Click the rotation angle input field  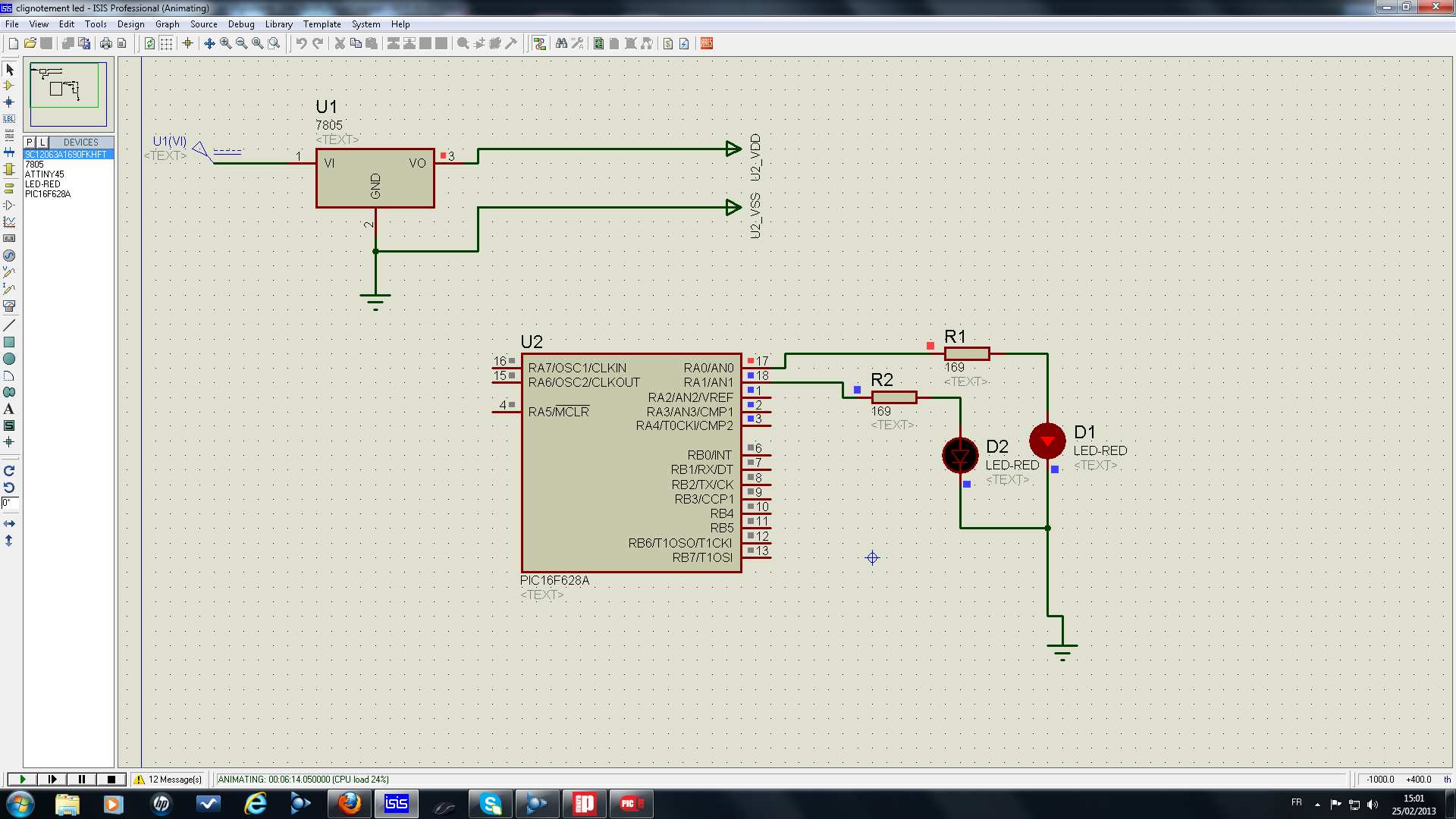click(x=10, y=503)
